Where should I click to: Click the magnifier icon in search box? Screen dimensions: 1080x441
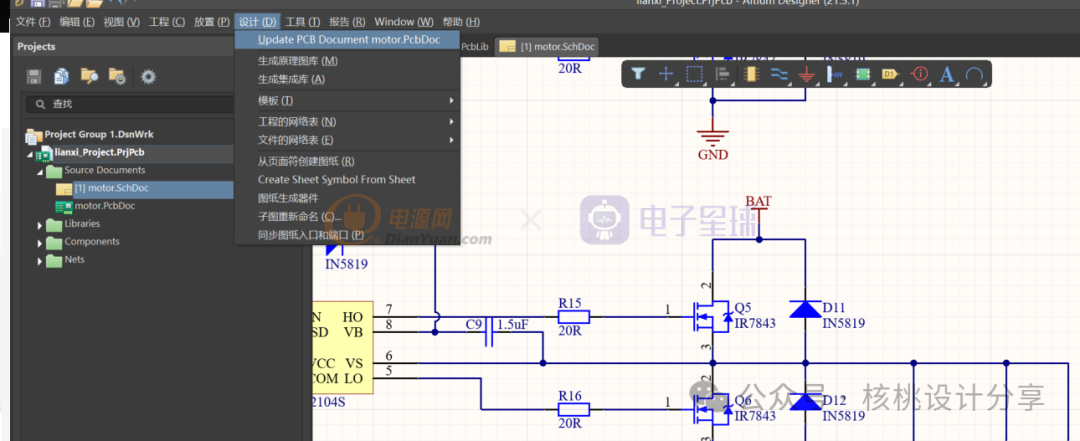click(40, 104)
